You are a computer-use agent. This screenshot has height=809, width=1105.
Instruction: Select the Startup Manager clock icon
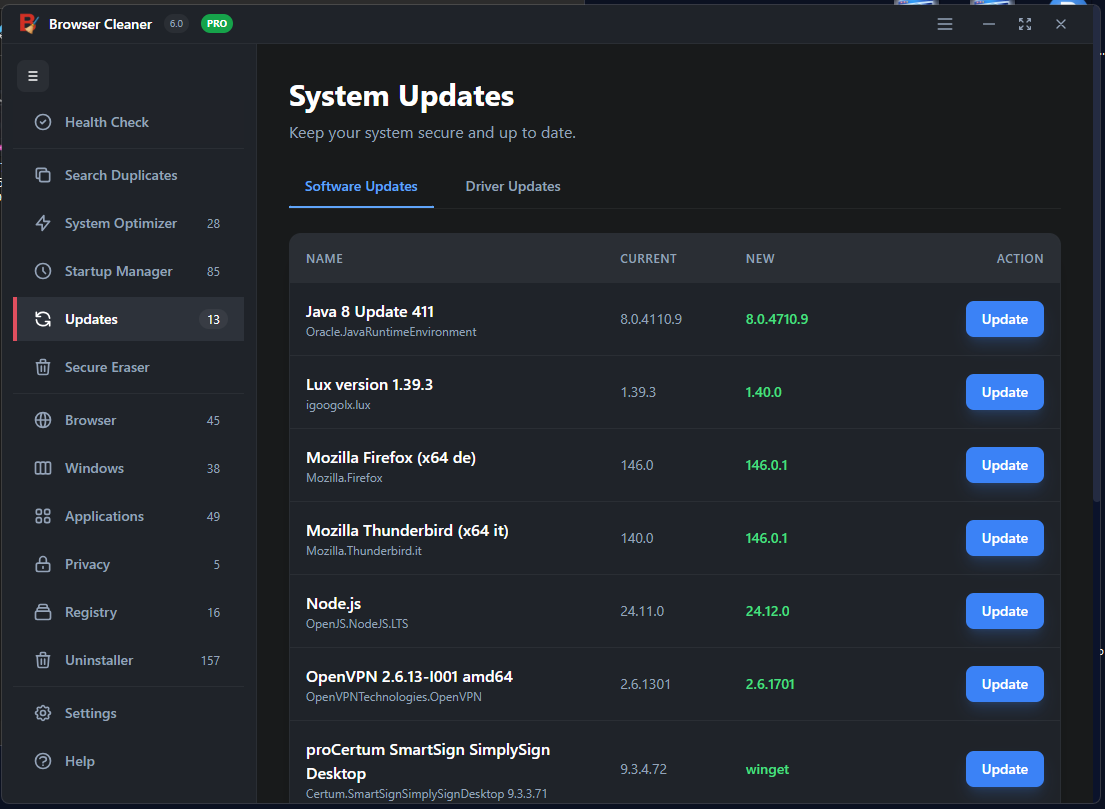(x=43, y=271)
